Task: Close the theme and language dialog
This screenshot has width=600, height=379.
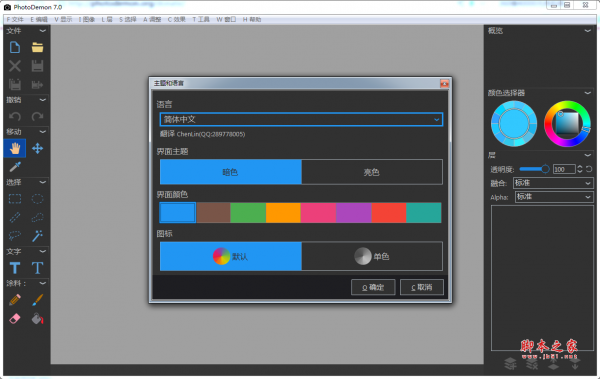Action: 444,83
